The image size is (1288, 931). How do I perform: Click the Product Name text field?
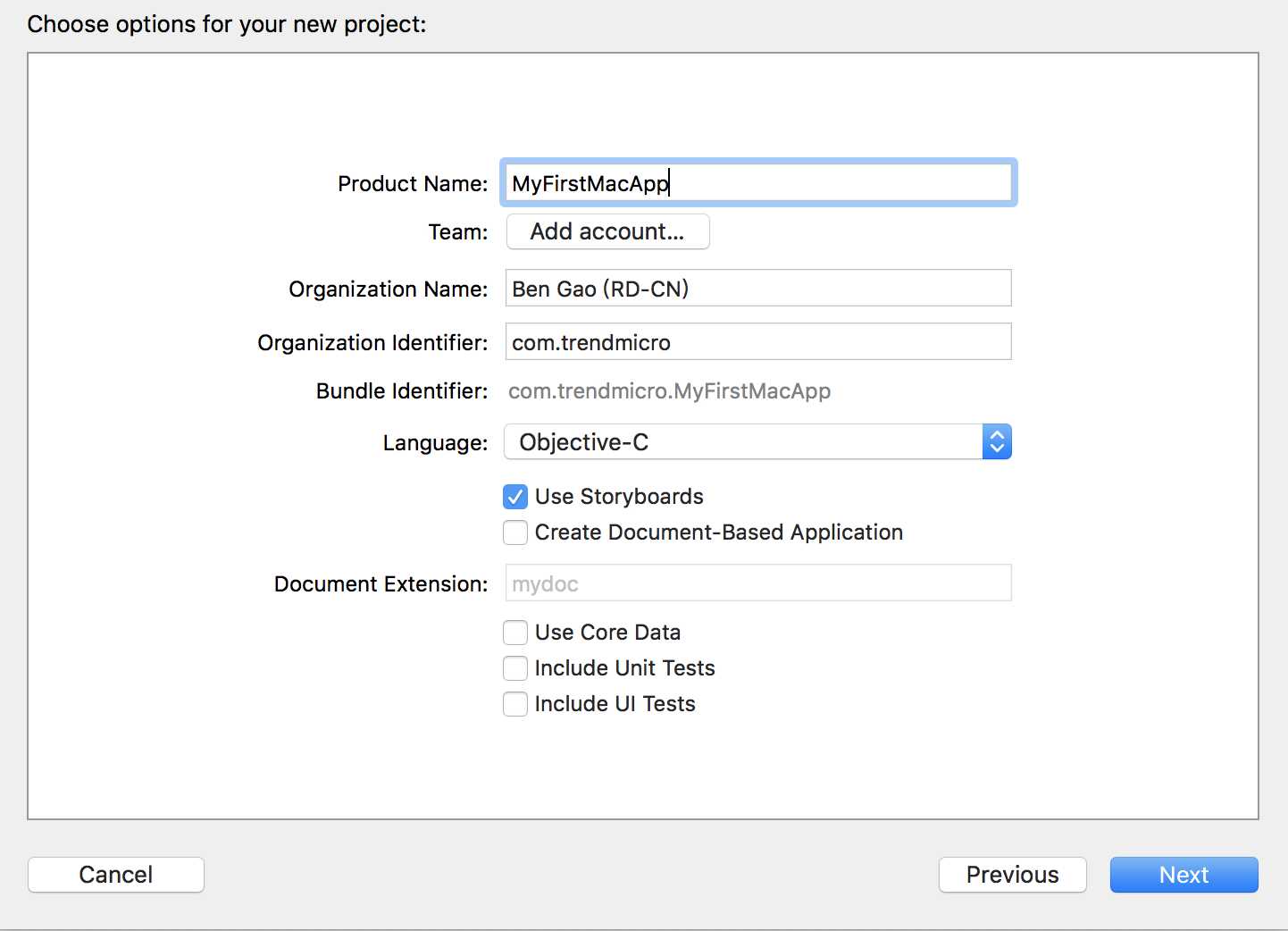pos(758,183)
